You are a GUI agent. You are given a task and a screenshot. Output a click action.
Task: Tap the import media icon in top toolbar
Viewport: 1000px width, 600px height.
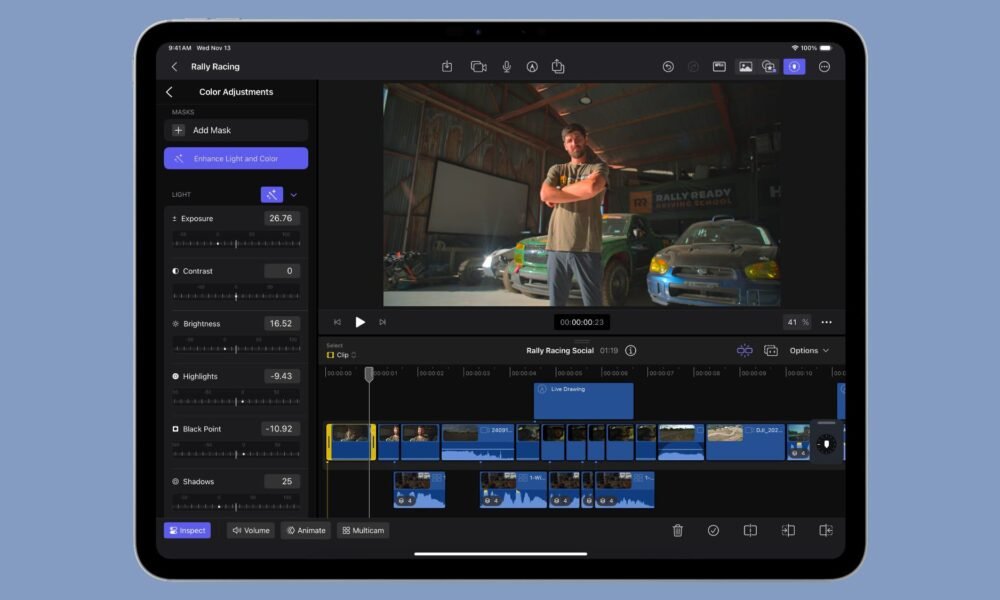pos(447,67)
